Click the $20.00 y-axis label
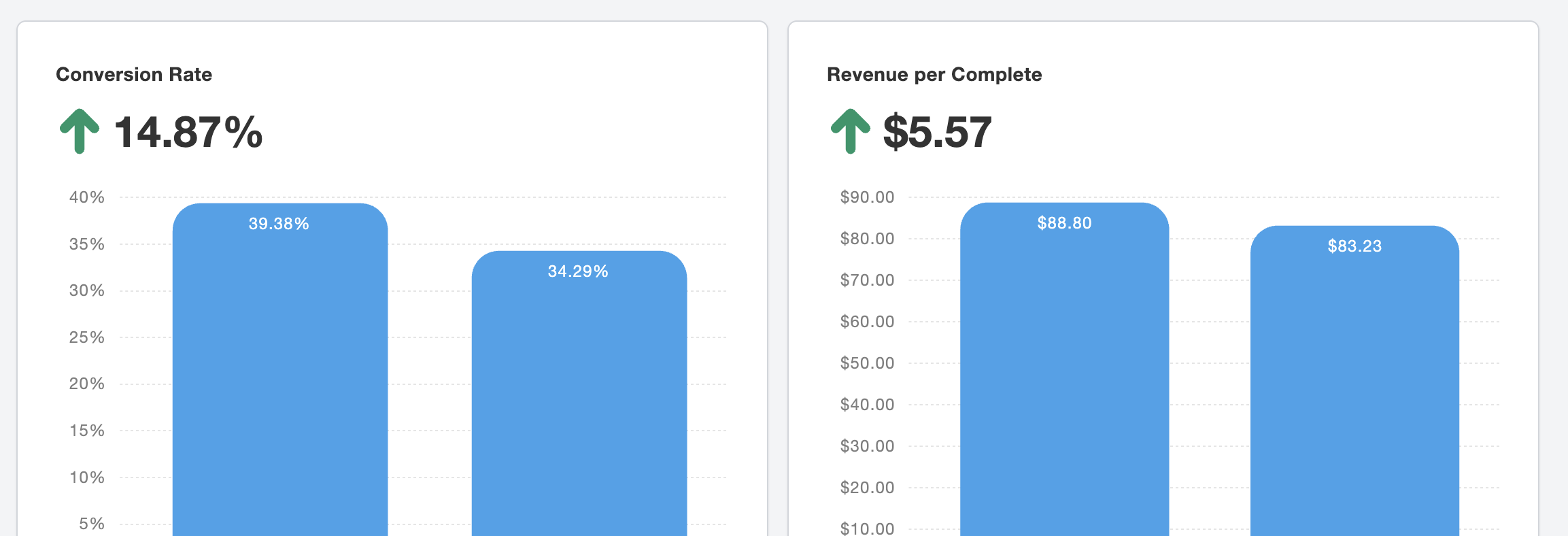1568x536 pixels. tap(867, 488)
